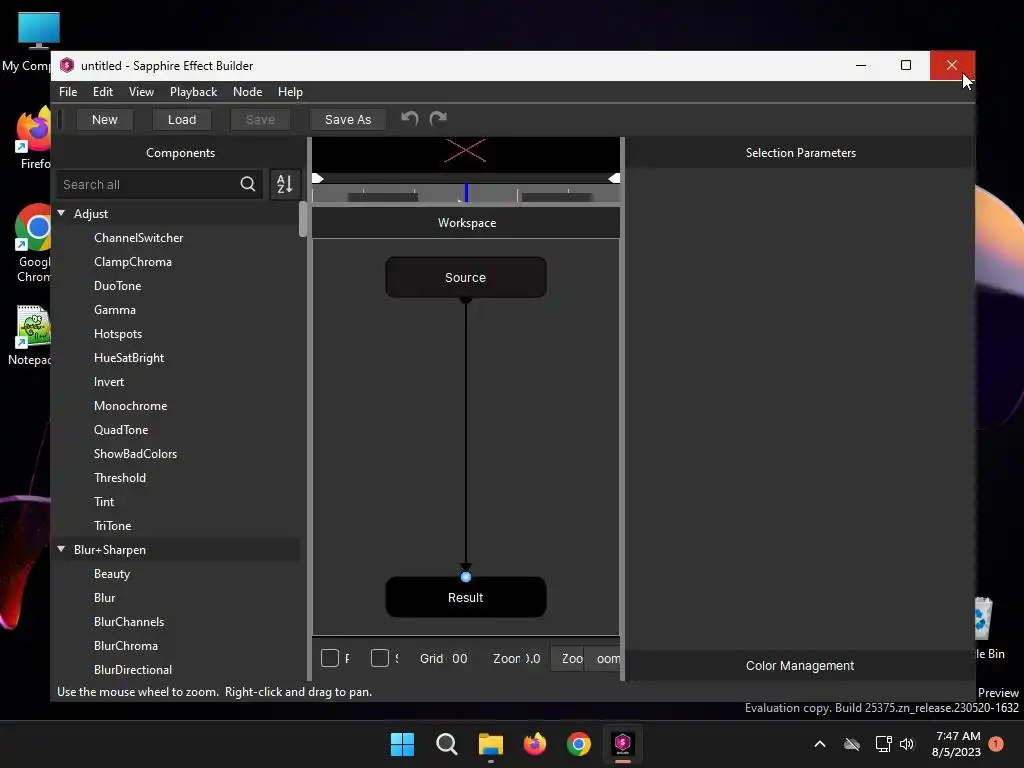Click the Save As button

pyautogui.click(x=347, y=120)
